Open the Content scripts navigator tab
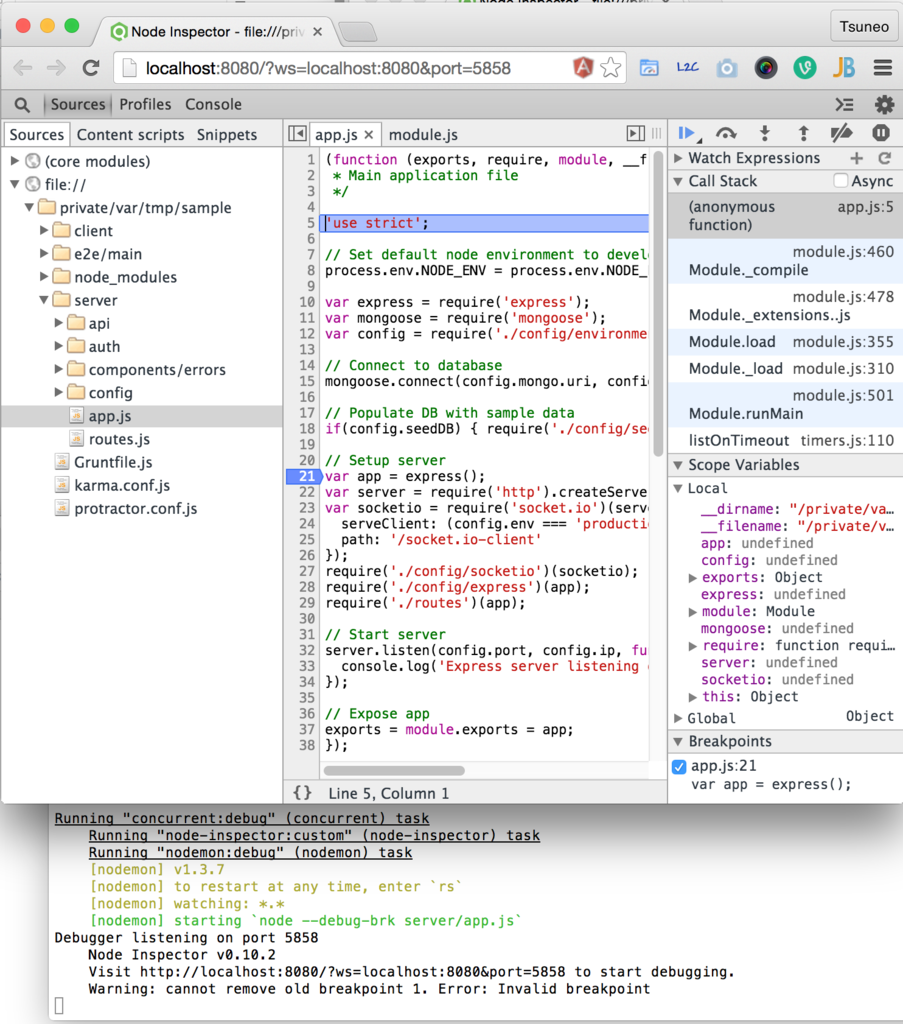 click(x=131, y=135)
